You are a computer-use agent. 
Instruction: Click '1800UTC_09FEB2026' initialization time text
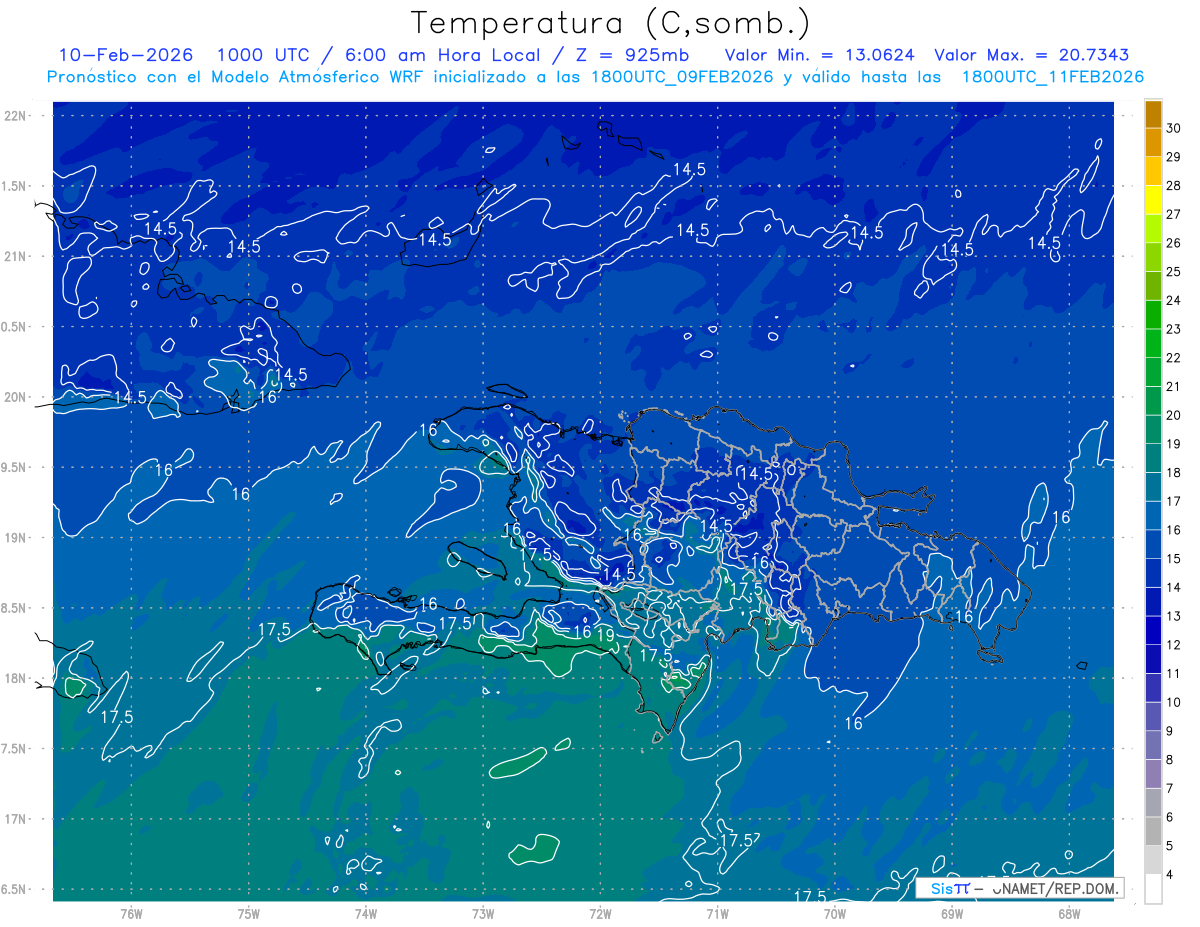pyautogui.click(x=681, y=77)
